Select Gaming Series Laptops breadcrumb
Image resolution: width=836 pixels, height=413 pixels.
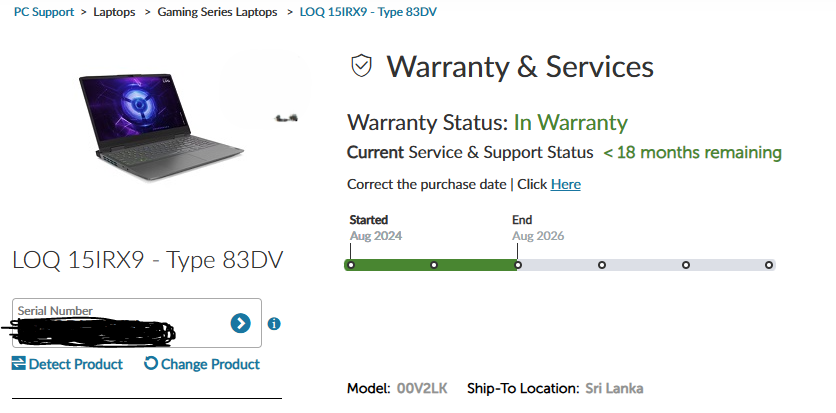(217, 12)
